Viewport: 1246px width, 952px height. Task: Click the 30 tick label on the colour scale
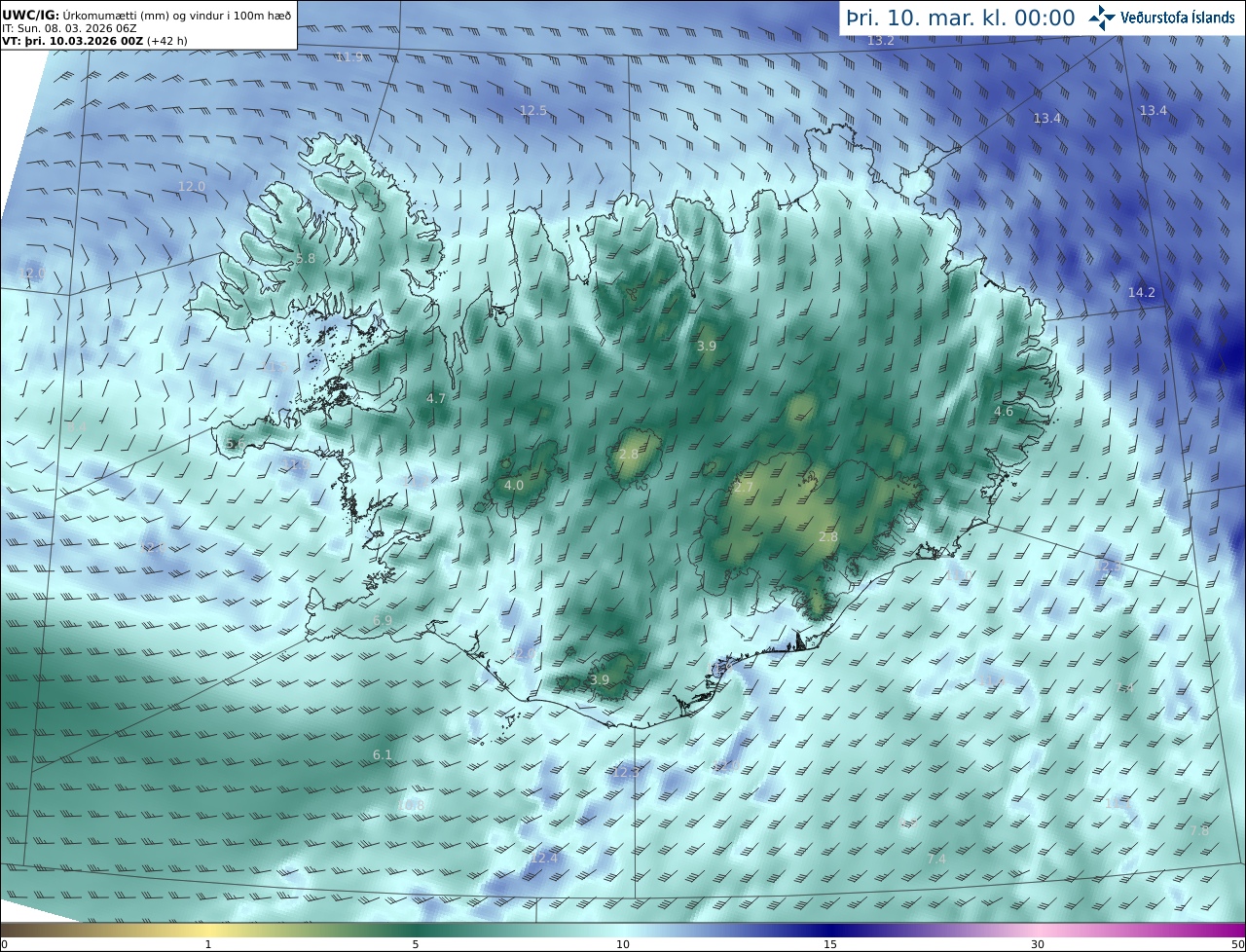(1038, 944)
